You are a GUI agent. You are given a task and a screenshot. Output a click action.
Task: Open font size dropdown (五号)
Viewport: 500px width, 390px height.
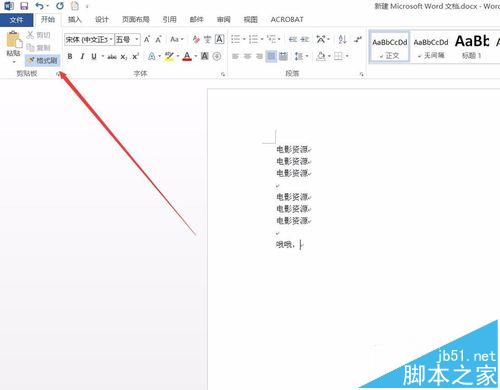137,40
